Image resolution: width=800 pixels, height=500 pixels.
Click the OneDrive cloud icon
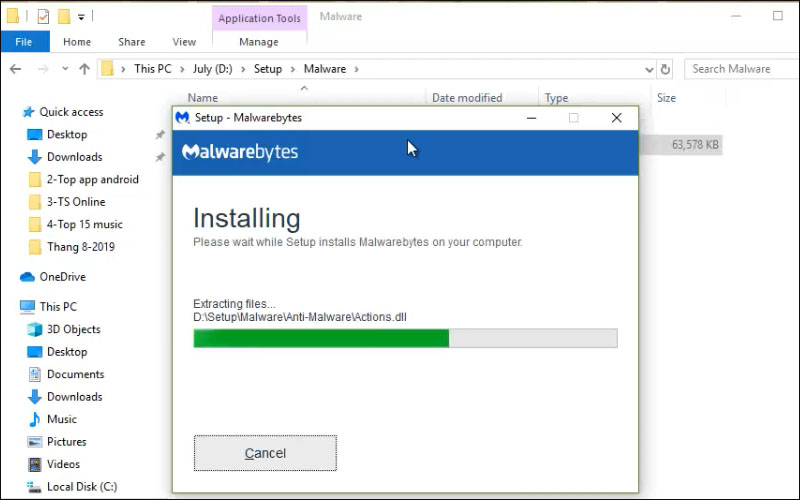click(x=27, y=277)
